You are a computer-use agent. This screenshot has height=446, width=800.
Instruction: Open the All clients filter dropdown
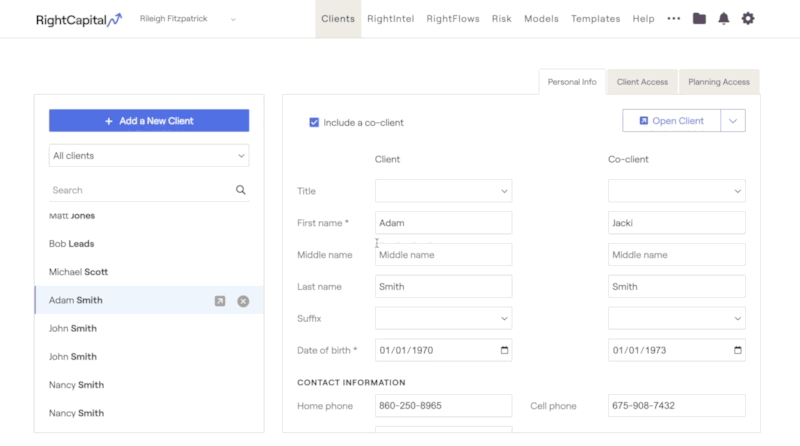tap(149, 156)
